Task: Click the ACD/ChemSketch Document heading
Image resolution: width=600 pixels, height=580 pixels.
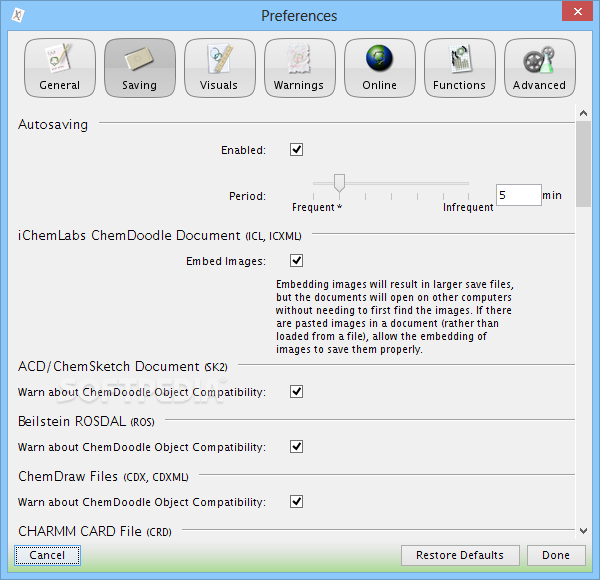Action: 122,367
